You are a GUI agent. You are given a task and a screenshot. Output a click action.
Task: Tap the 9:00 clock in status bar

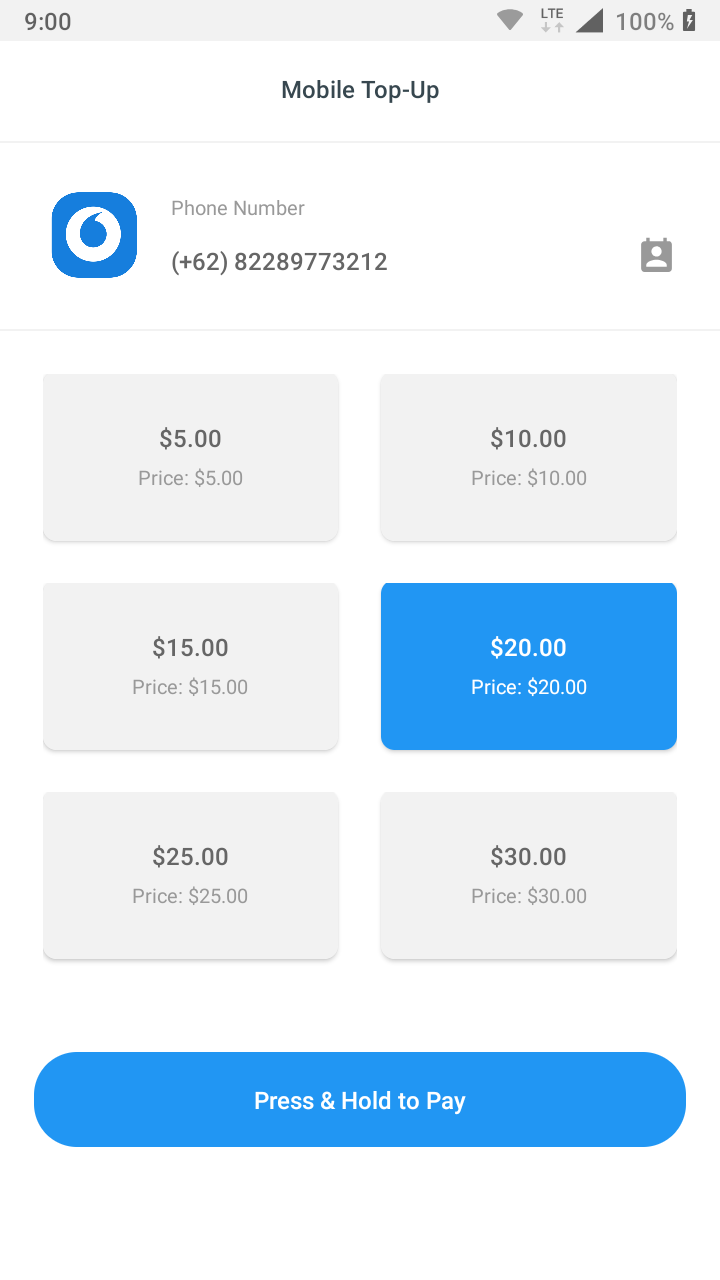(x=48, y=21)
